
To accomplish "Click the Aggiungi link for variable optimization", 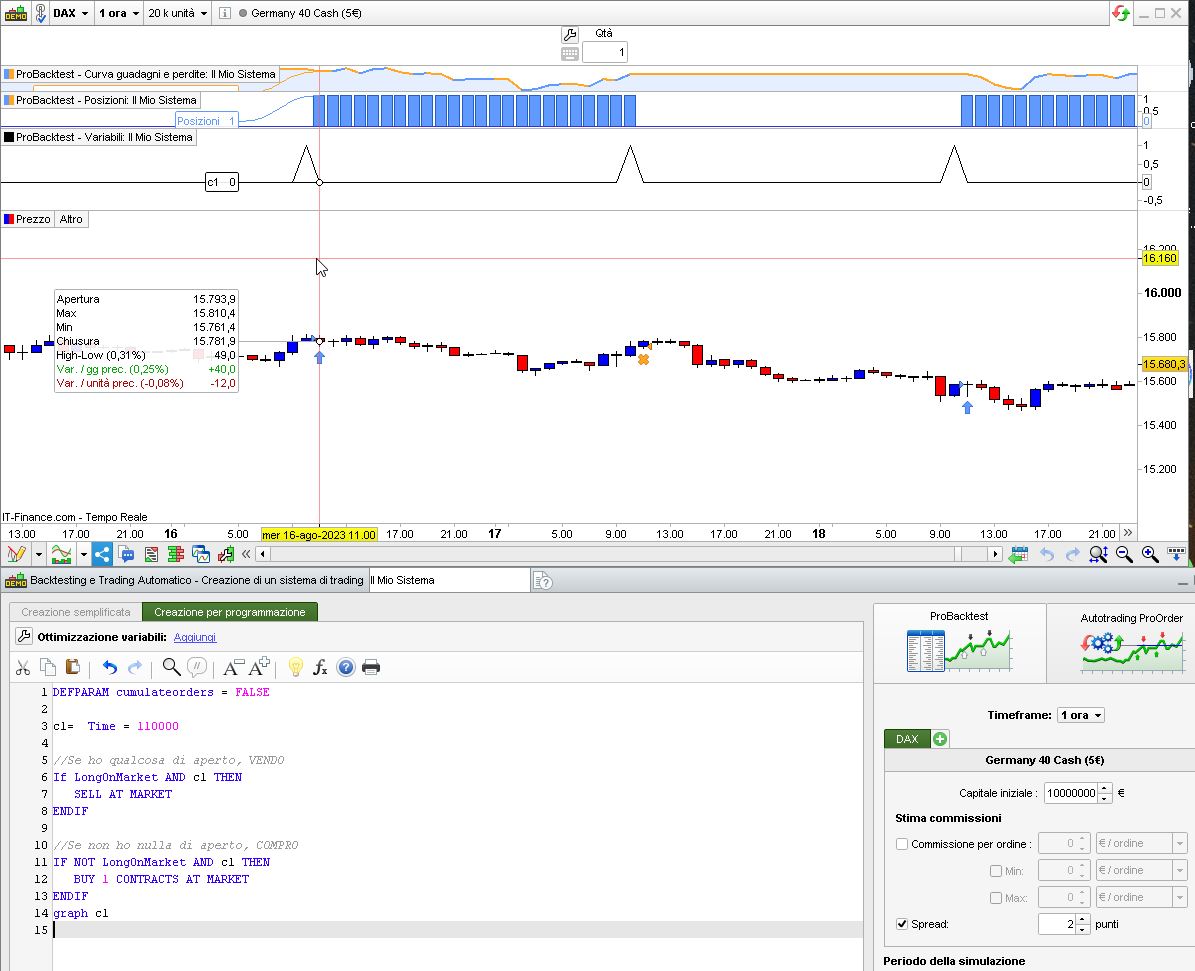I will 195,637.
